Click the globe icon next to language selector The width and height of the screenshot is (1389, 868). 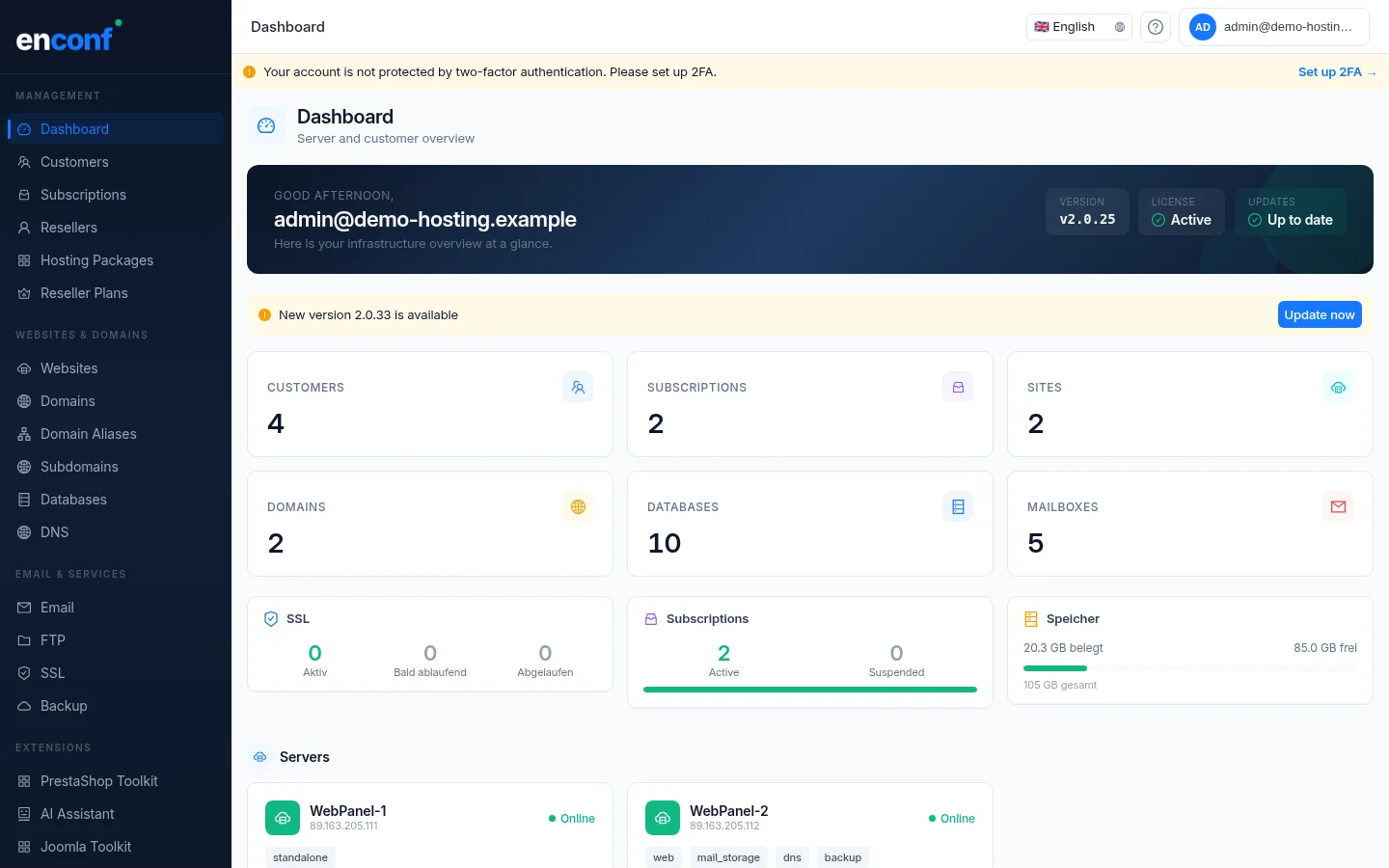coord(1119,27)
